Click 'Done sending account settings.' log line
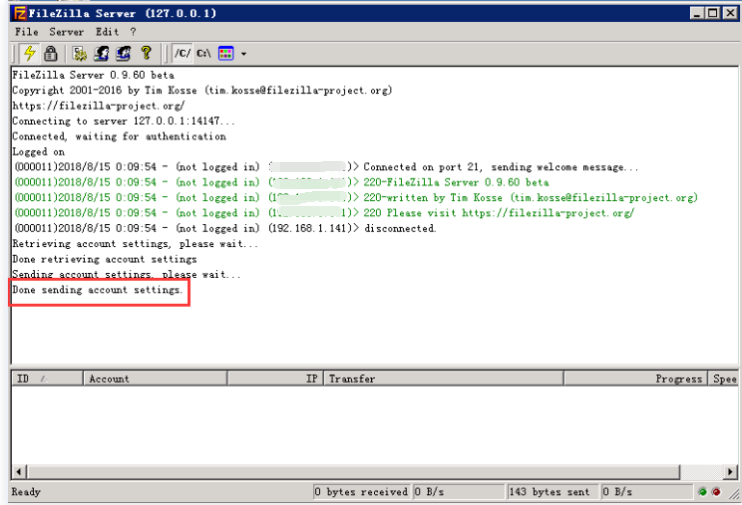 tap(97, 290)
